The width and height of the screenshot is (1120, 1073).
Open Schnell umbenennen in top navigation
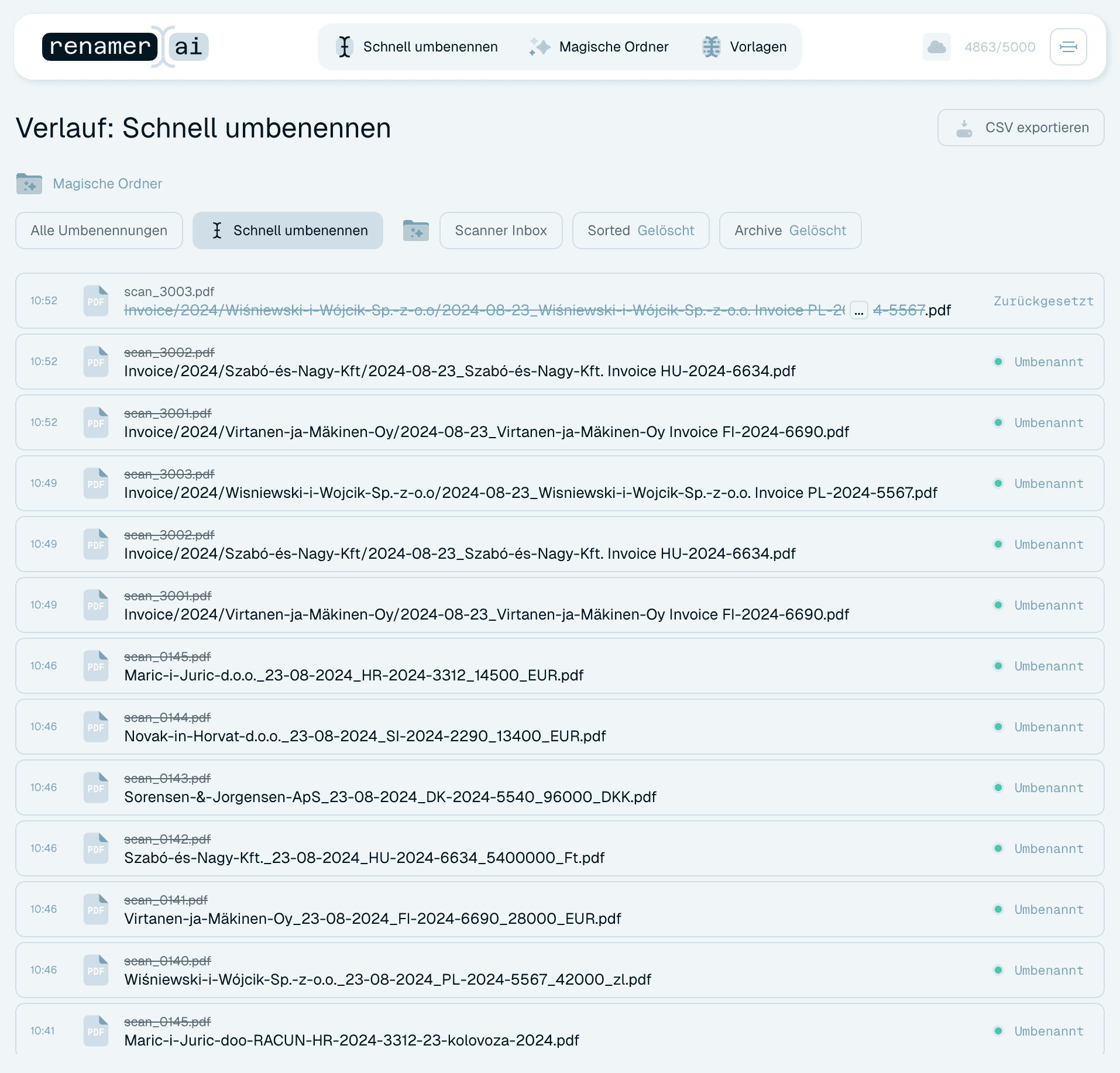[x=417, y=47]
